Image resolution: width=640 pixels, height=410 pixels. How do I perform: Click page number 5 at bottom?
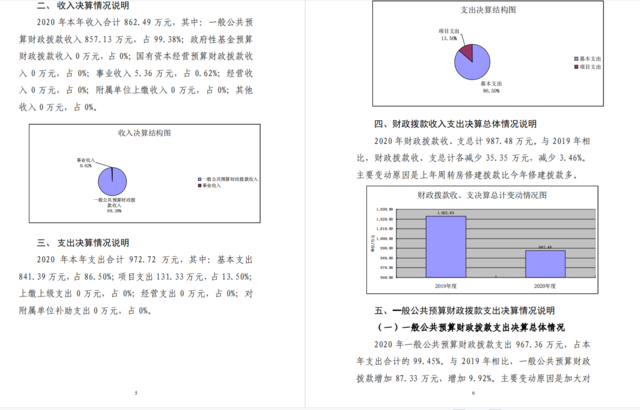click(134, 392)
